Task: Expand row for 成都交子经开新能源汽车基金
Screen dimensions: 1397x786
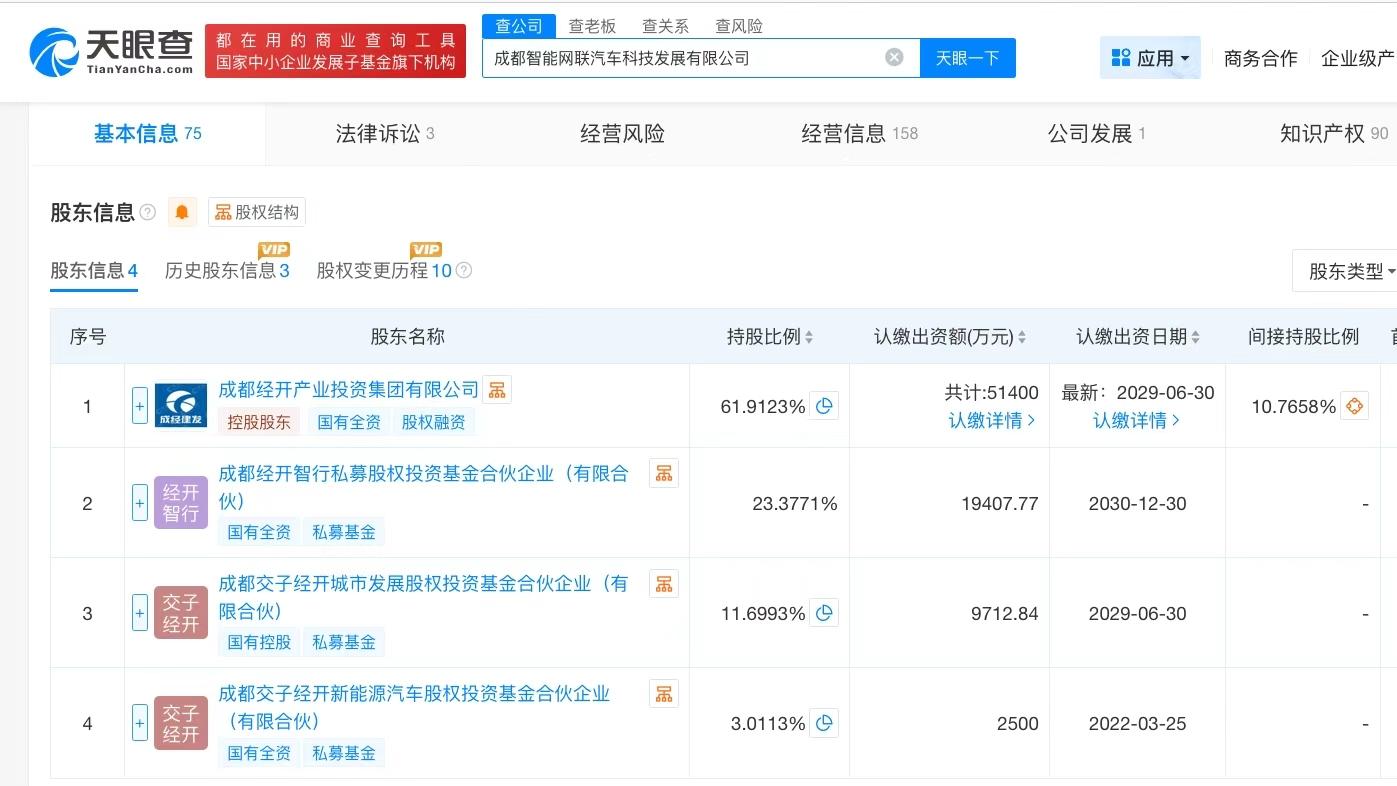Action: click(139, 723)
